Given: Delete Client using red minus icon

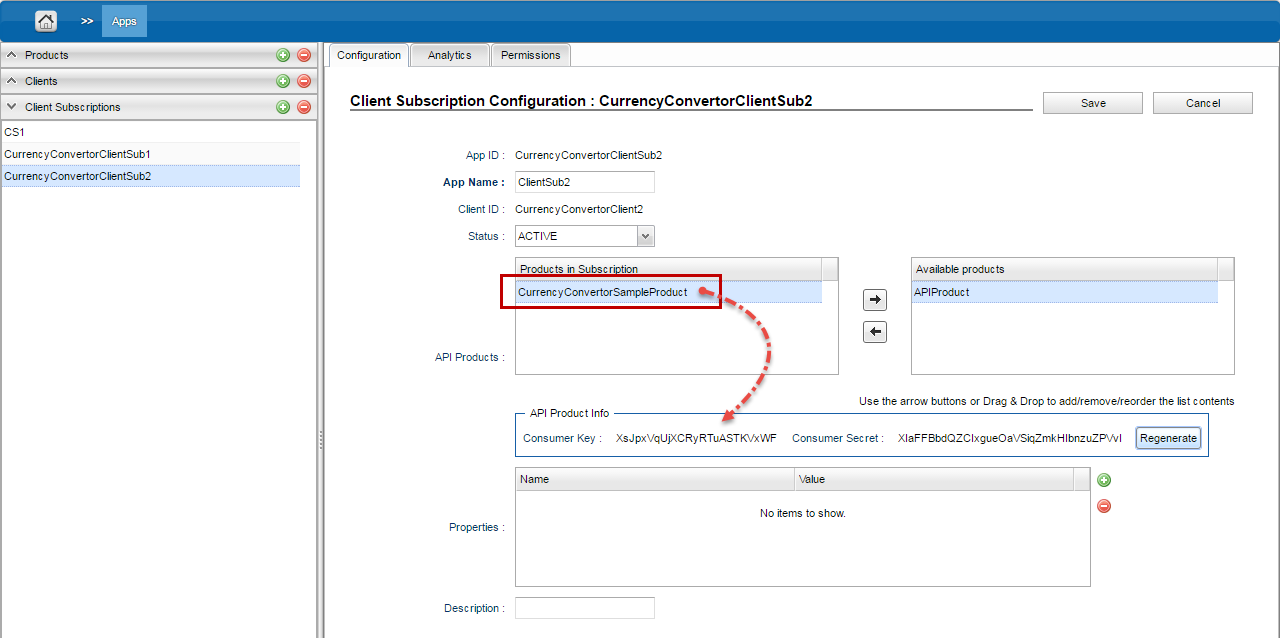Looking at the screenshot, I should [x=304, y=81].
